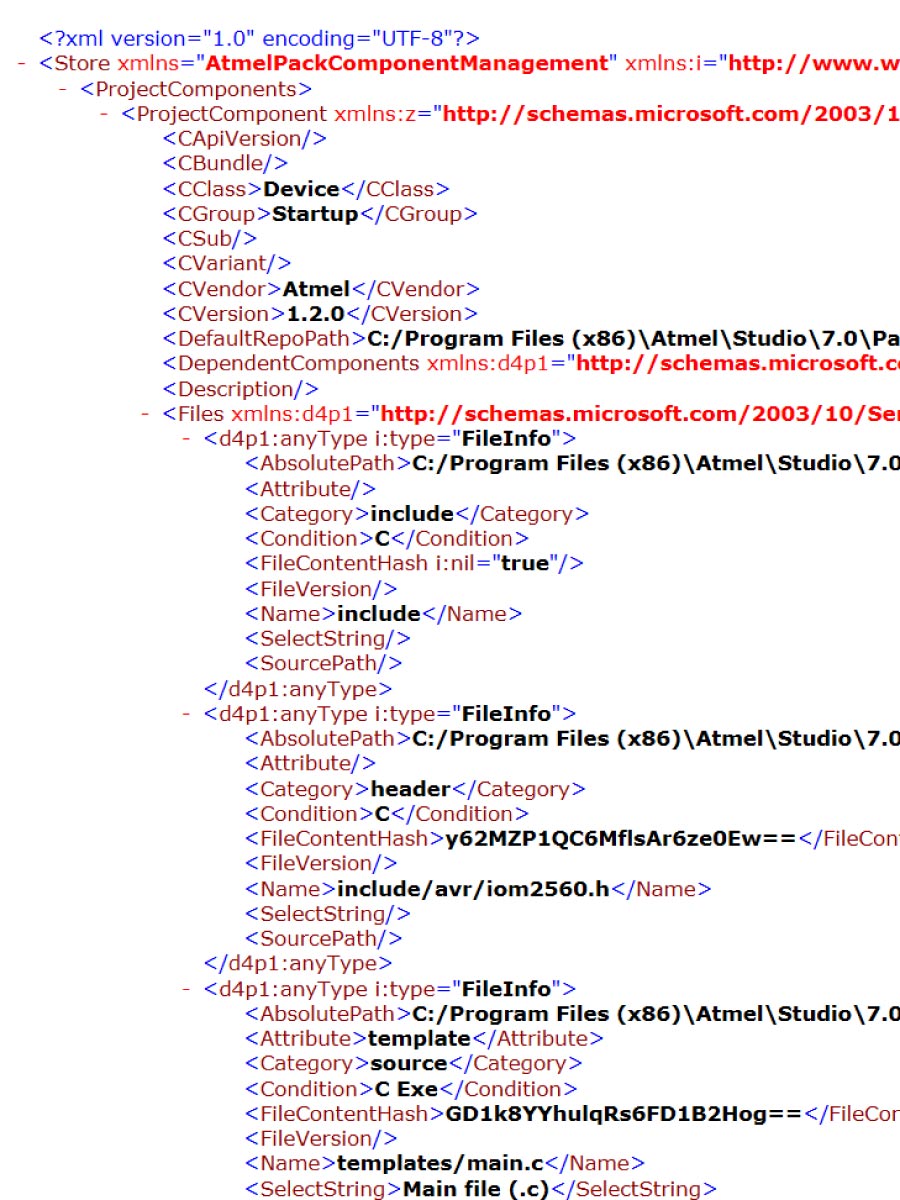Collapse the Files element

pos(145,414)
